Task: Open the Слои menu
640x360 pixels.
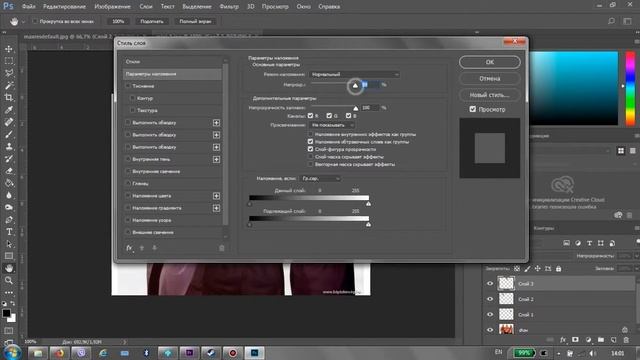Action: click(146, 7)
